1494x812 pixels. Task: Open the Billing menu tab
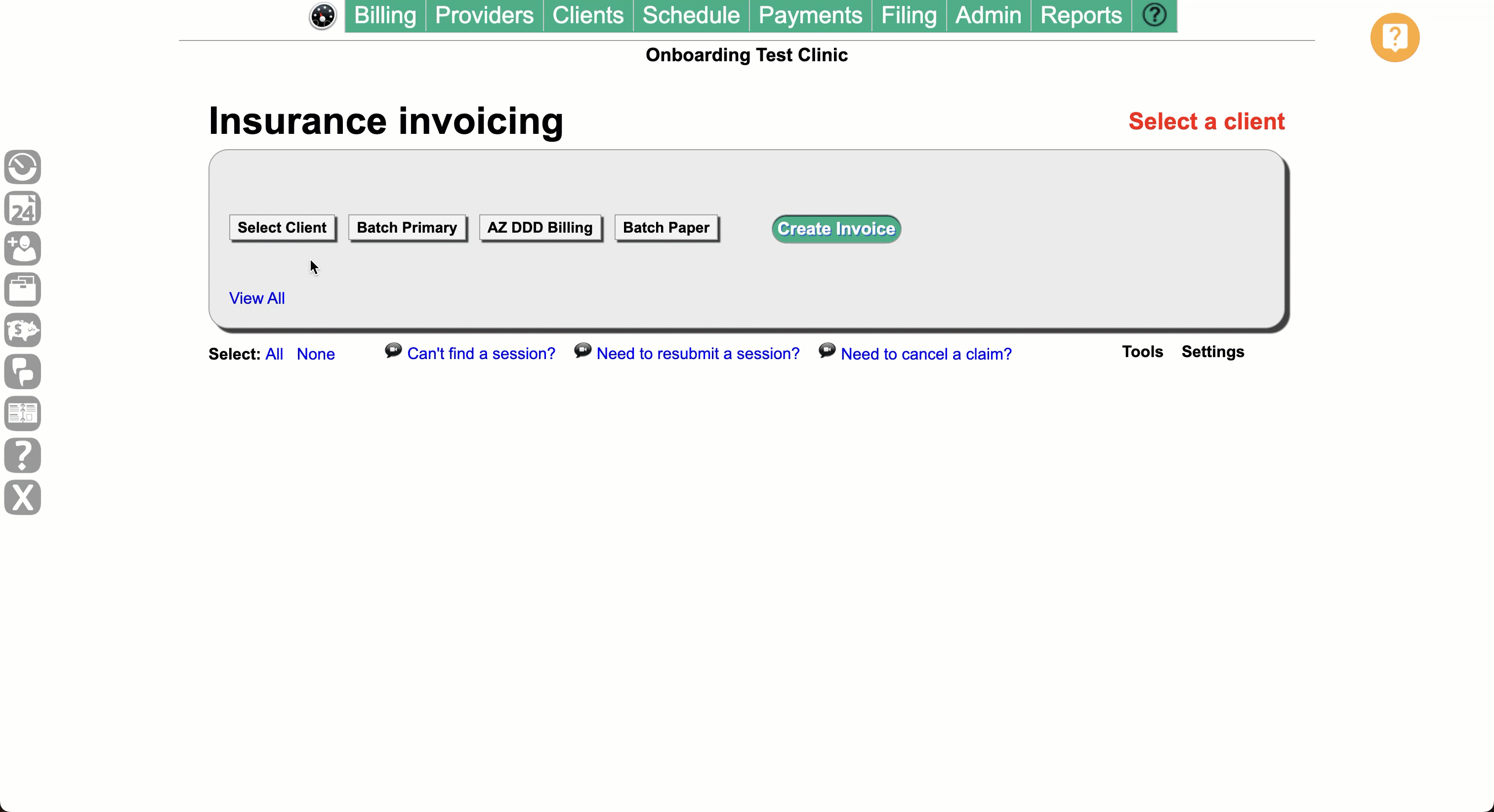[384, 15]
